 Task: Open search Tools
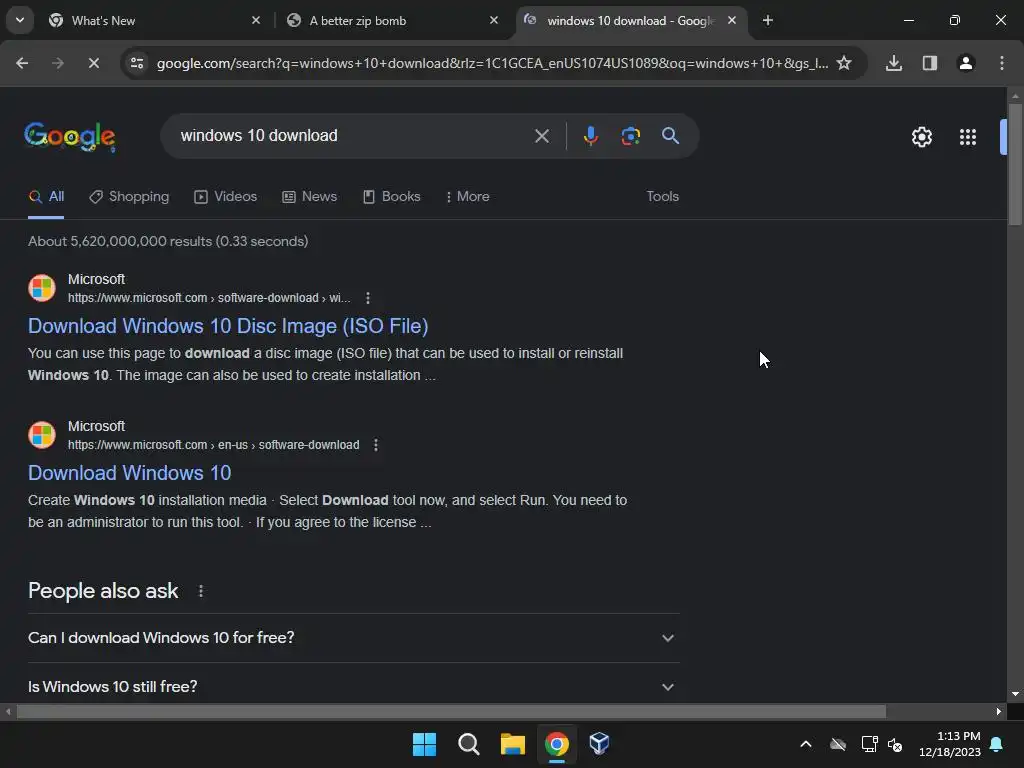click(x=662, y=197)
